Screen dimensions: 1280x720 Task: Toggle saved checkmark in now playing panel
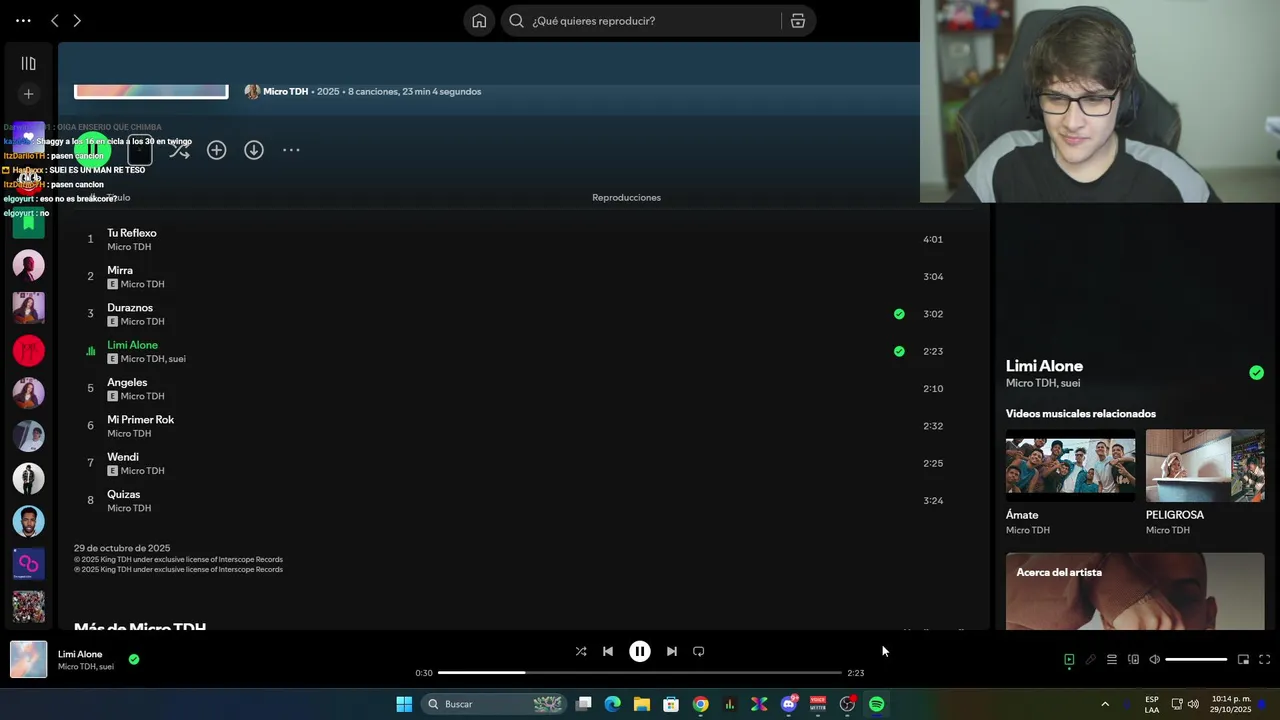[1256, 373]
